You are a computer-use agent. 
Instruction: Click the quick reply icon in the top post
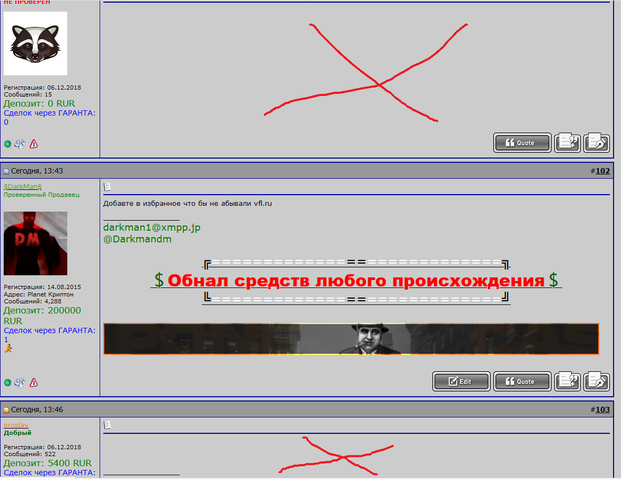pyautogui.click(x=597, y=142)
